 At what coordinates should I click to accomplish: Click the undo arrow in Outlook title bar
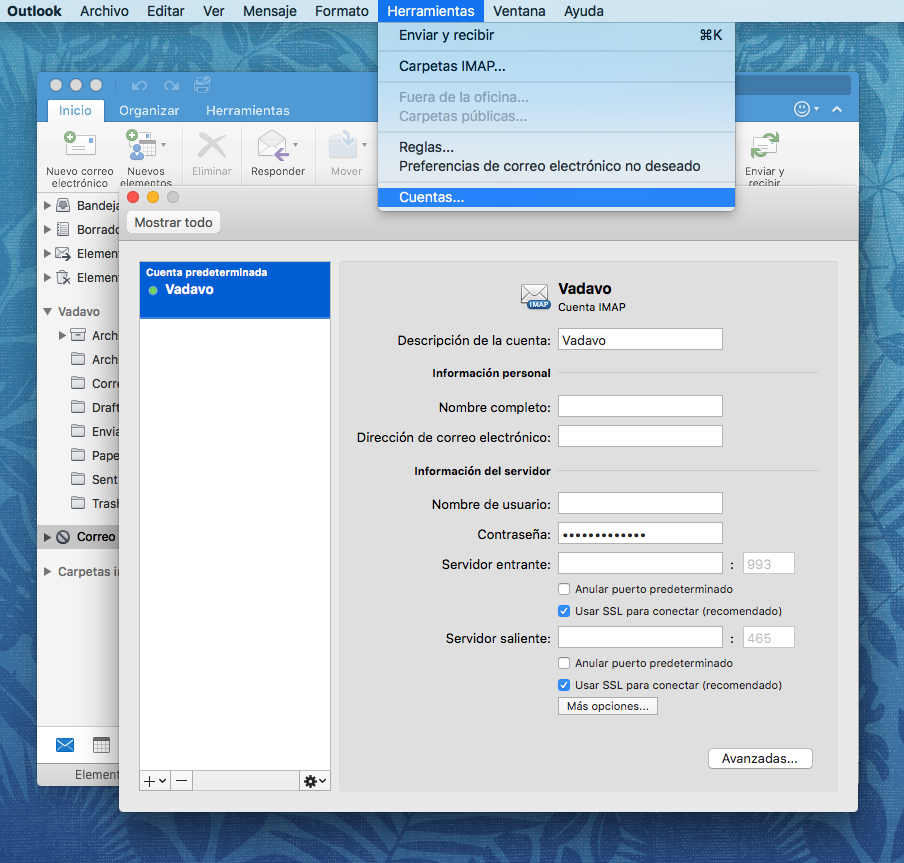point(139,86)
